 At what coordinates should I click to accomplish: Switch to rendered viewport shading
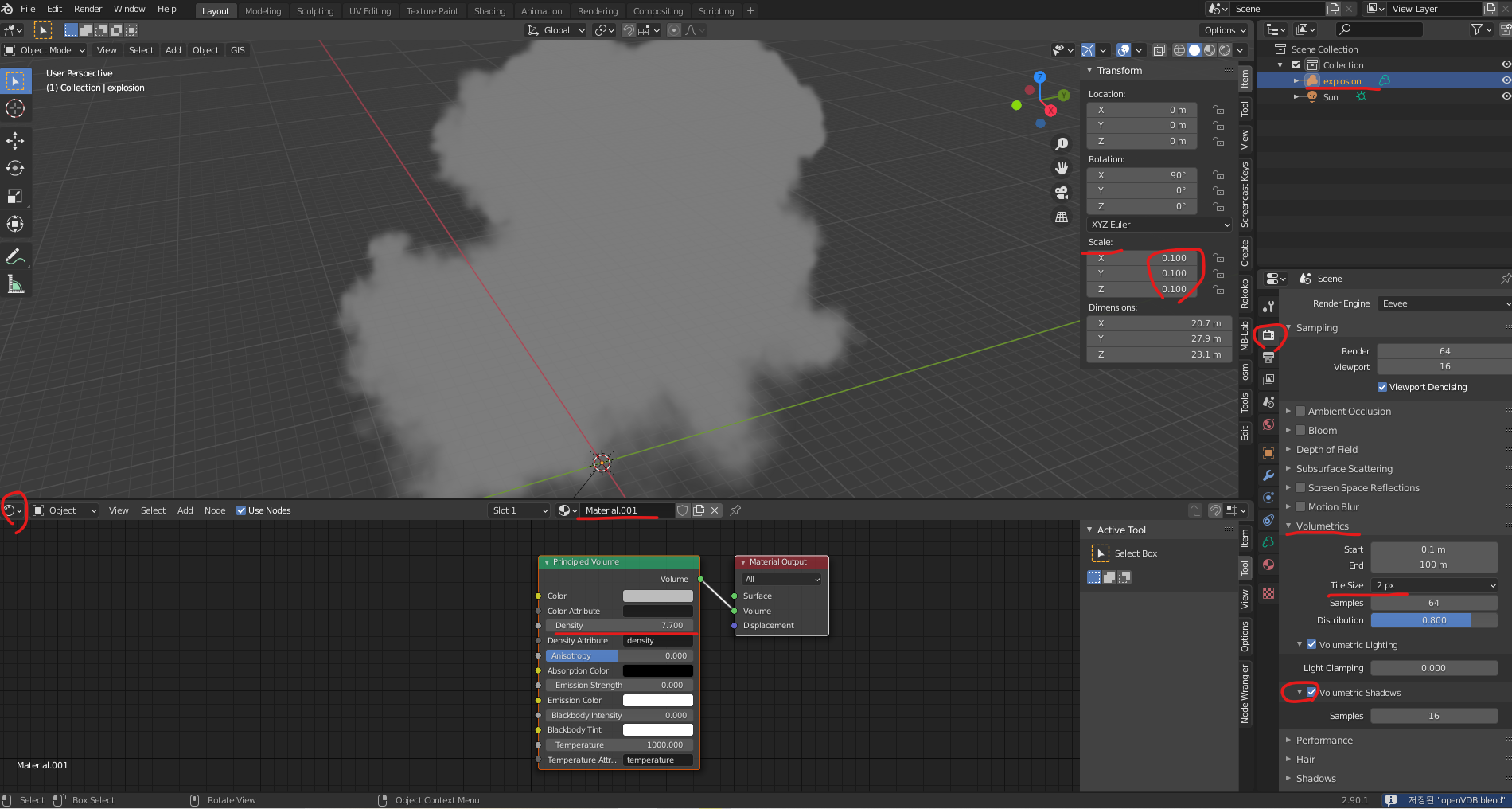click(x=1225, y=50)
